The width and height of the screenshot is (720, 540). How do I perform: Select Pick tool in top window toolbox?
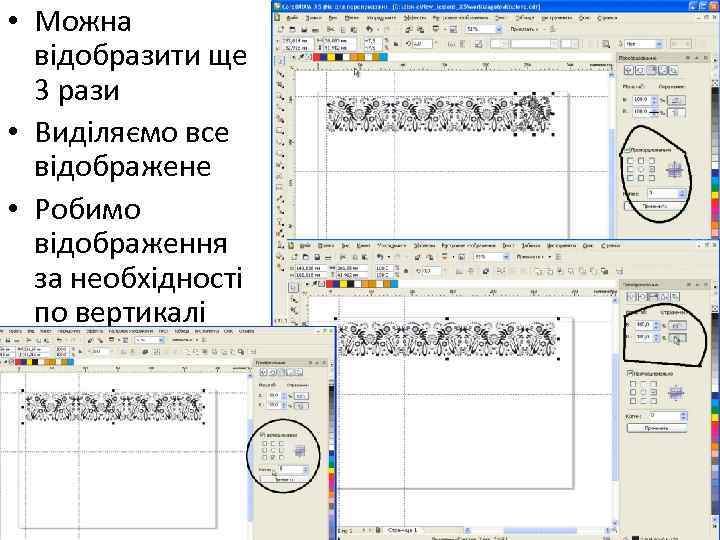[279, 60]
